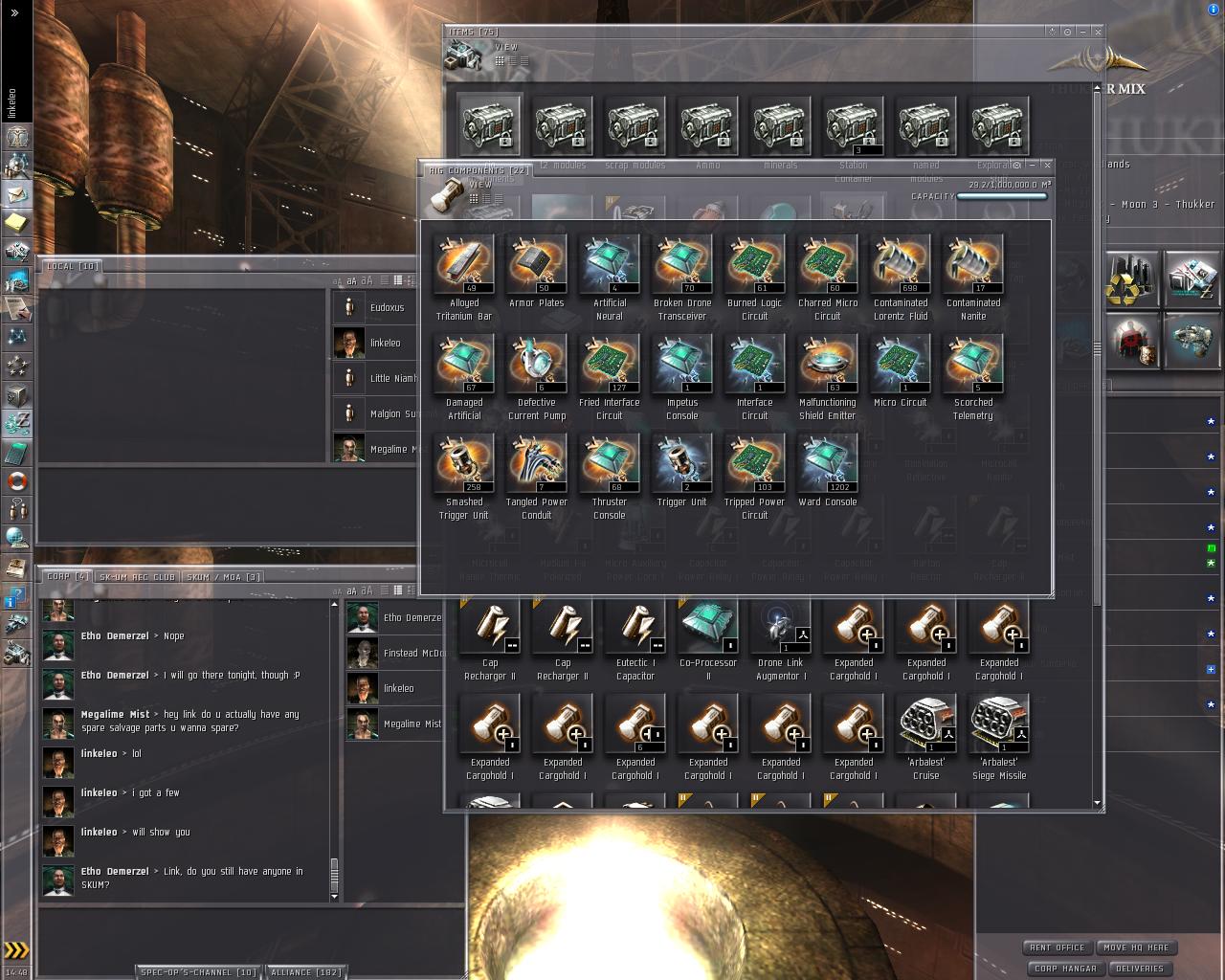Switch to the LOCAL [10] chat tab
This screenshot has width=1225, height=980.
tap(73, 266)
